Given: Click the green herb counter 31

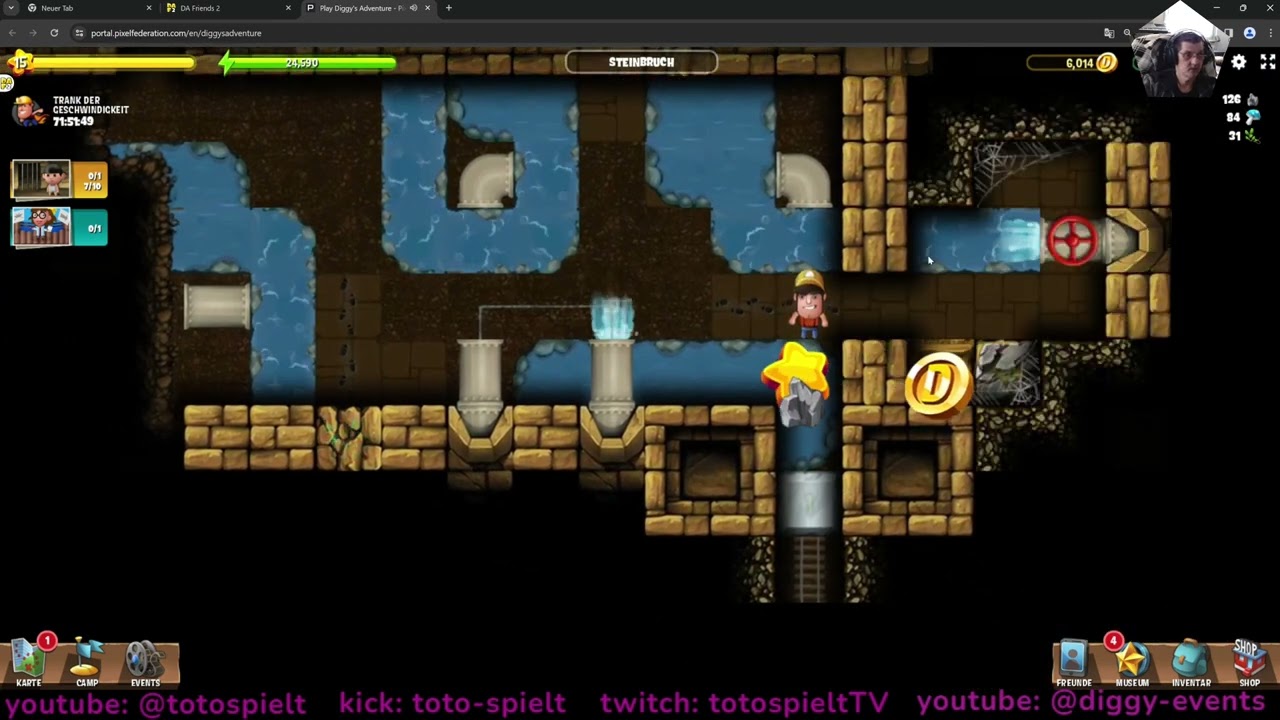Looking at the screenshot, I should tap(1243, 136).
